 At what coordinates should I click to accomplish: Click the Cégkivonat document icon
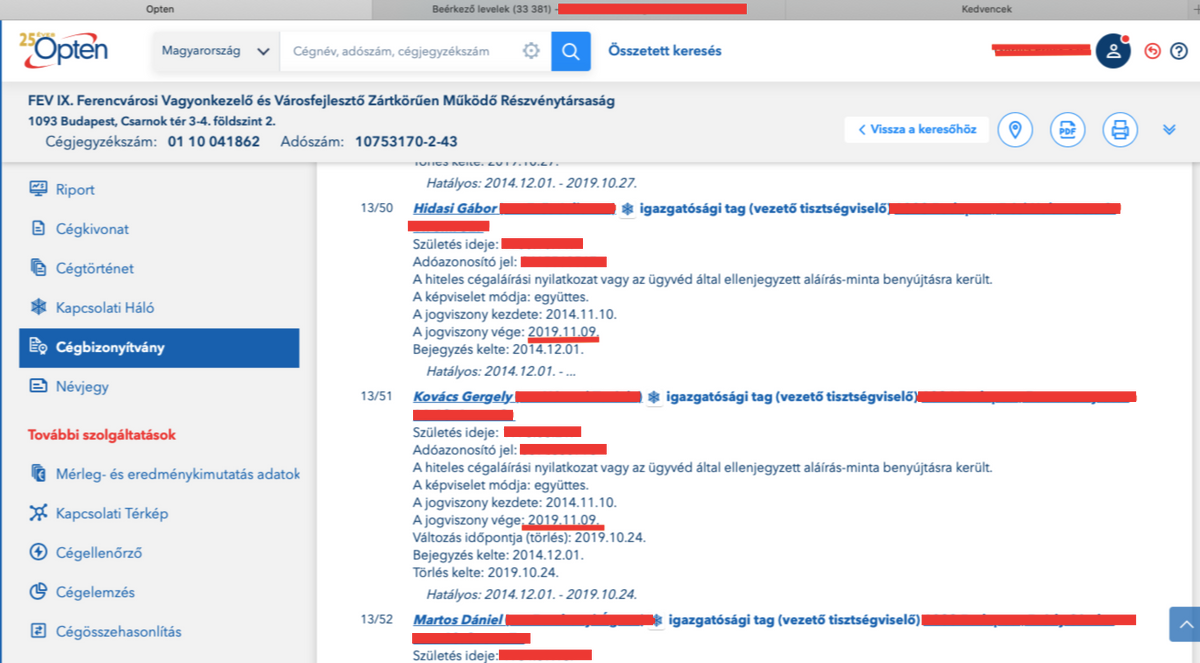(39, 229)
